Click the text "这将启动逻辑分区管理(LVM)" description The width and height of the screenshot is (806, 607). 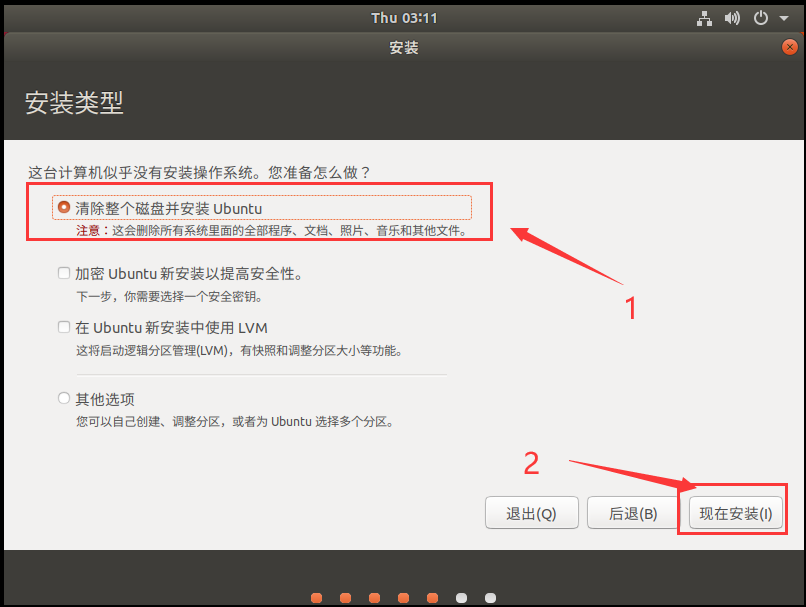coord(152,351)
